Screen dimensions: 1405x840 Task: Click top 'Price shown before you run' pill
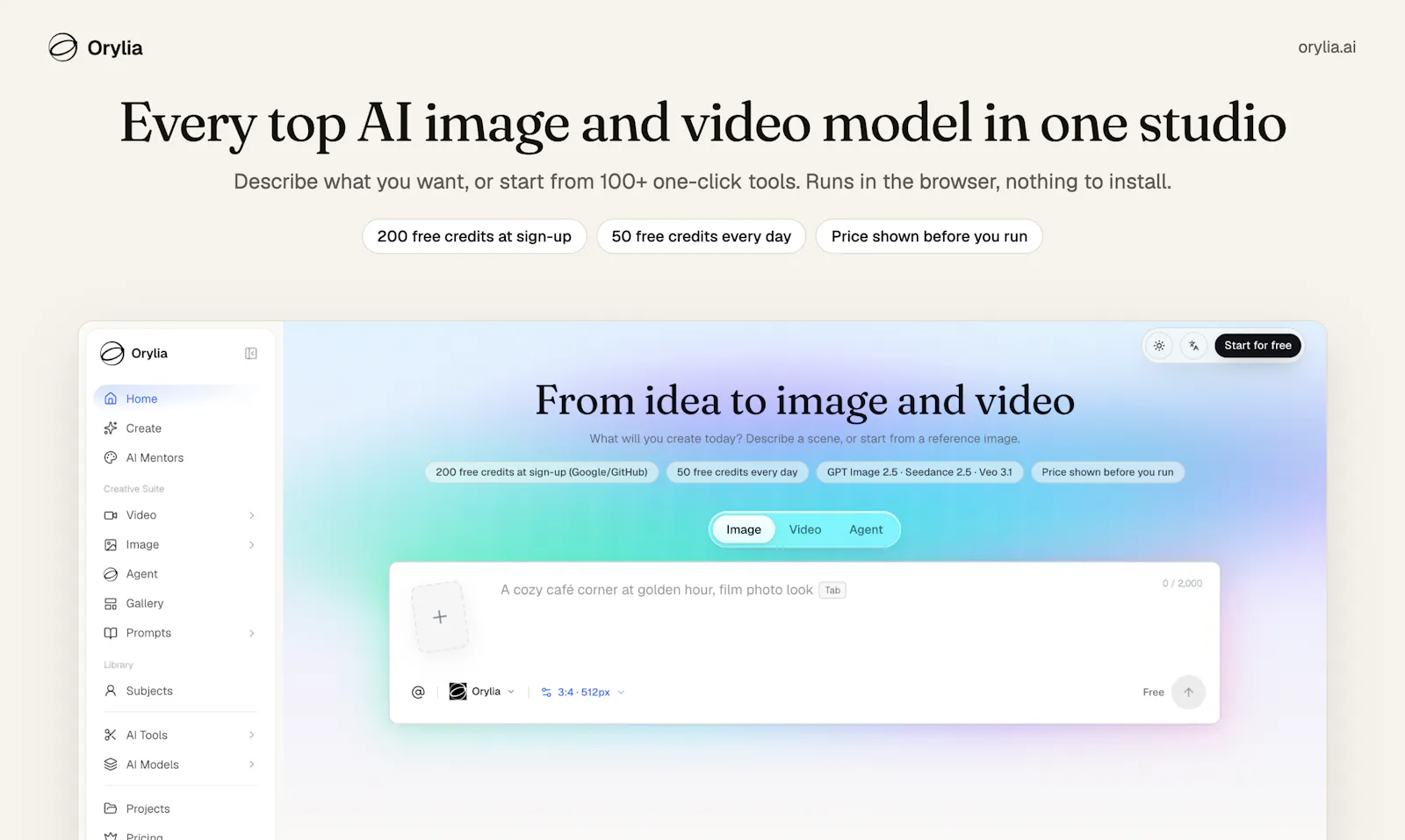[x=929, y=236]
